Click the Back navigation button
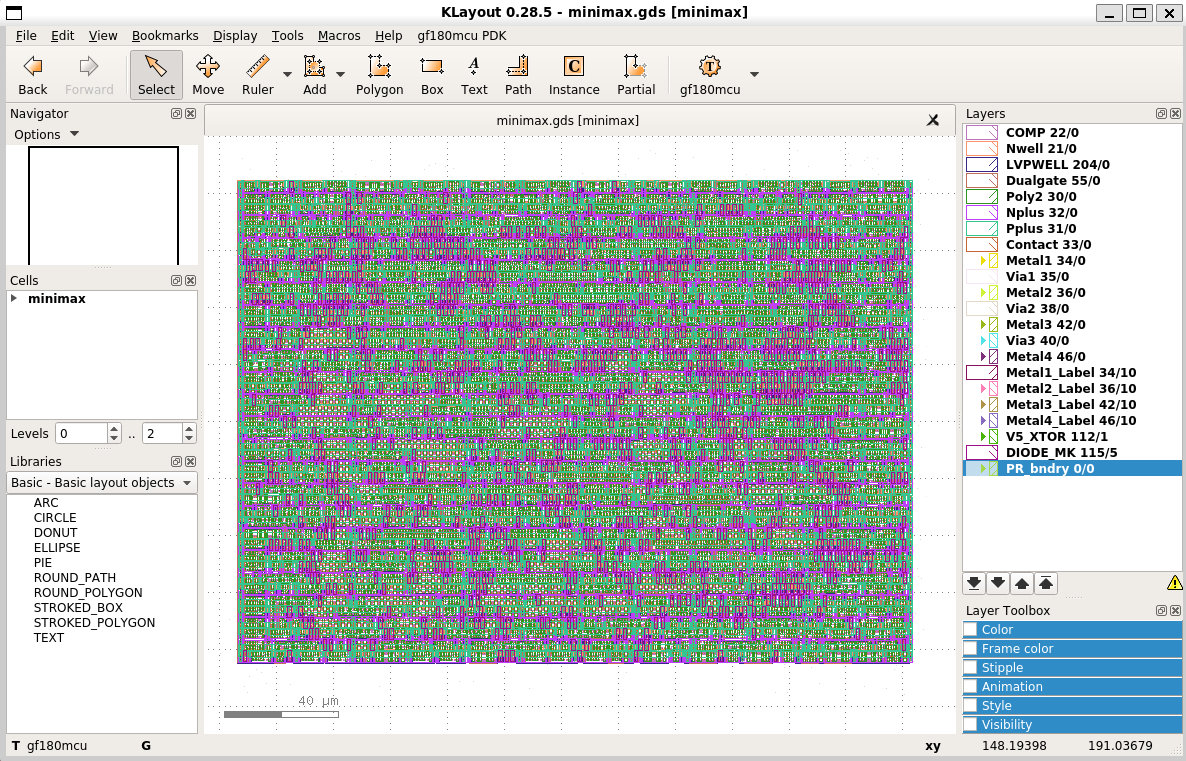 click(33, 75)
